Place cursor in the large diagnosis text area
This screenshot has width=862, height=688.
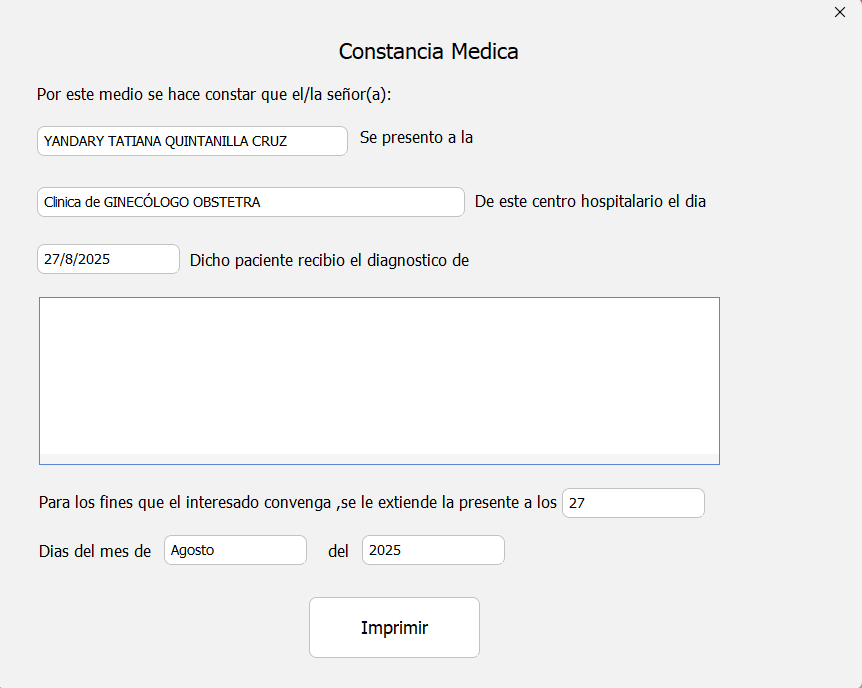tap(379, 380)
